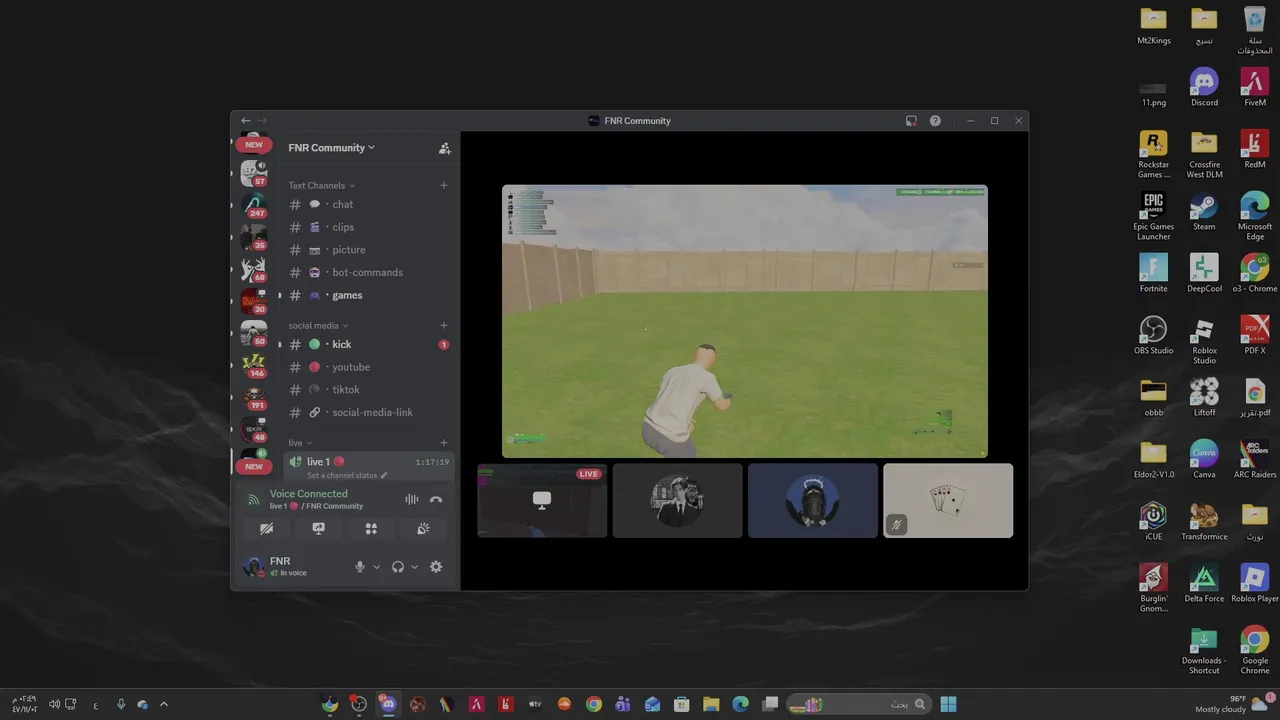Open Roblox Studio desktop icon
This screenshot has width=1280, height=720.
(x=1204, y=341)
